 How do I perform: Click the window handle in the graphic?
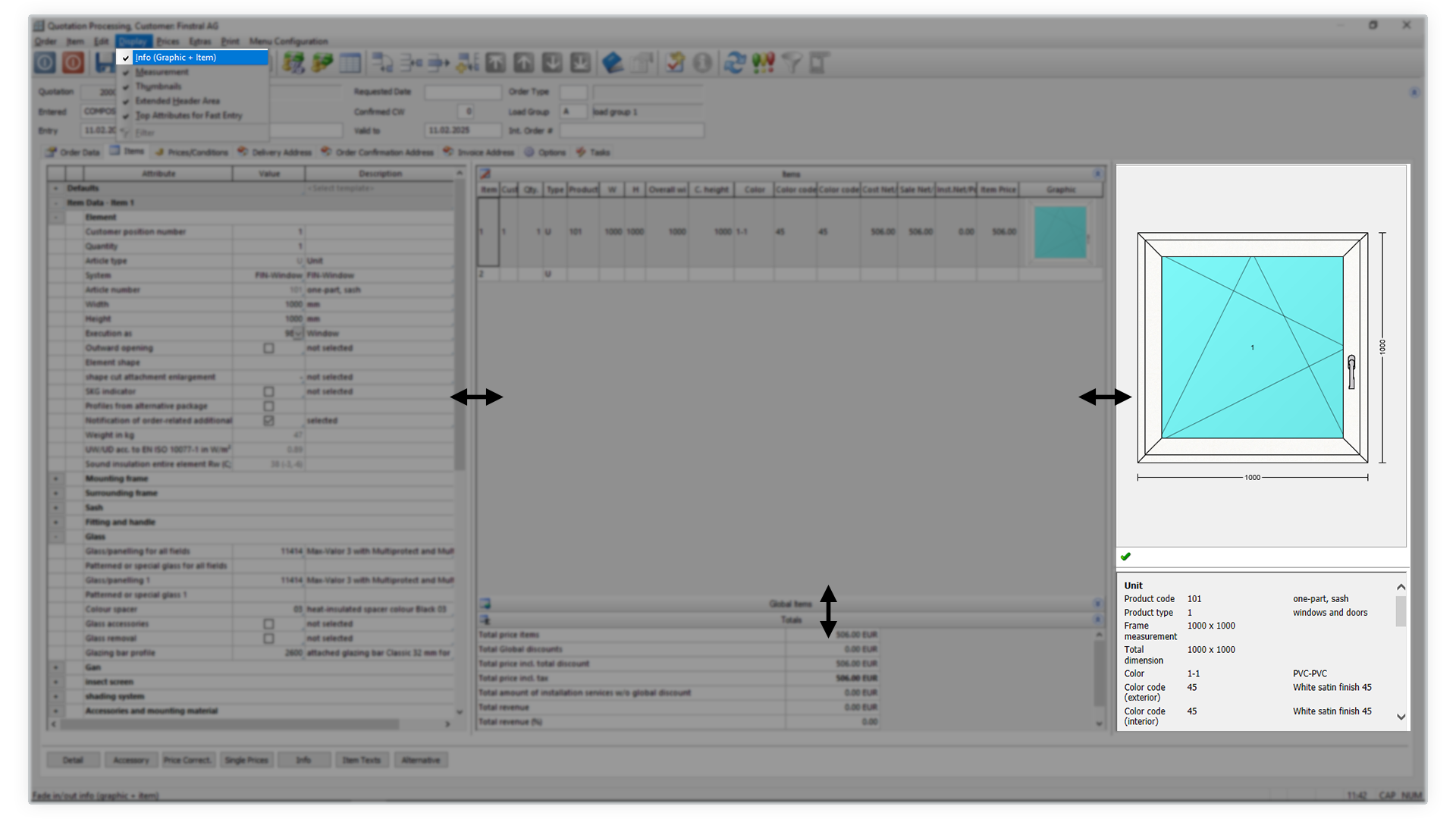pyautogui.click(x=1351, y=372)
